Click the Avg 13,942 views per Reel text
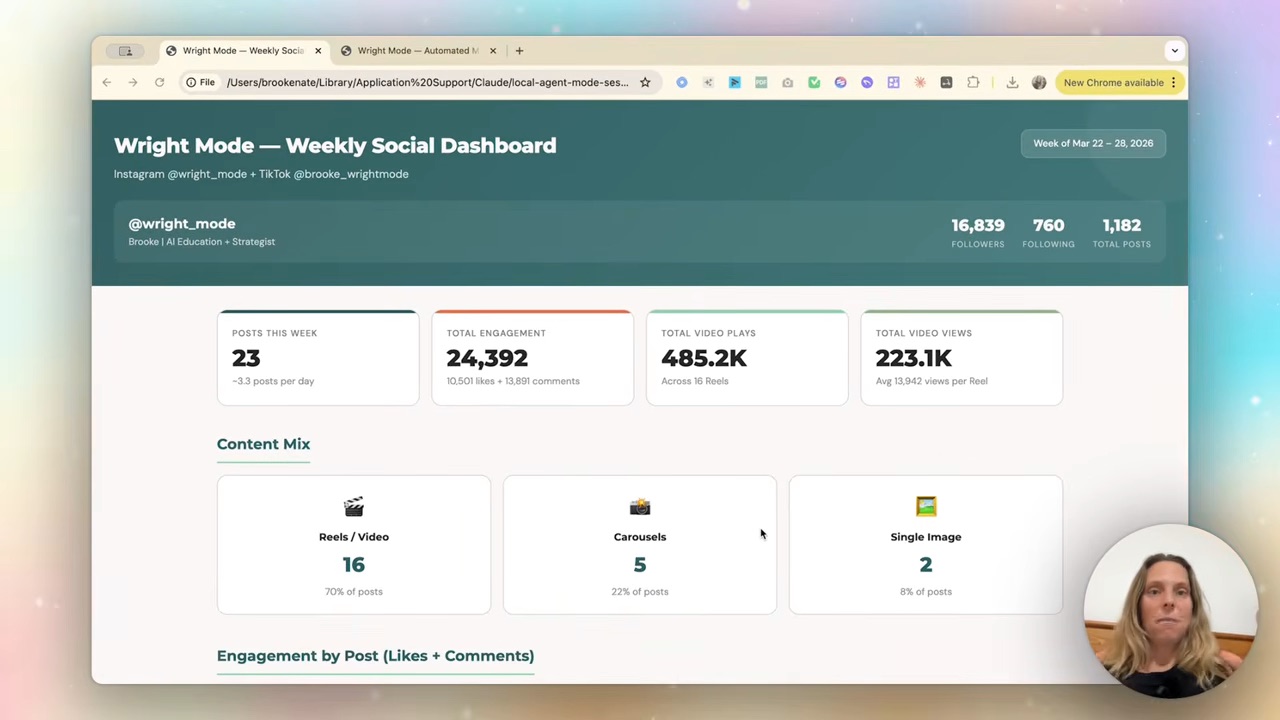The width and height of the screenshot is (1280, 720). point(932,381)
